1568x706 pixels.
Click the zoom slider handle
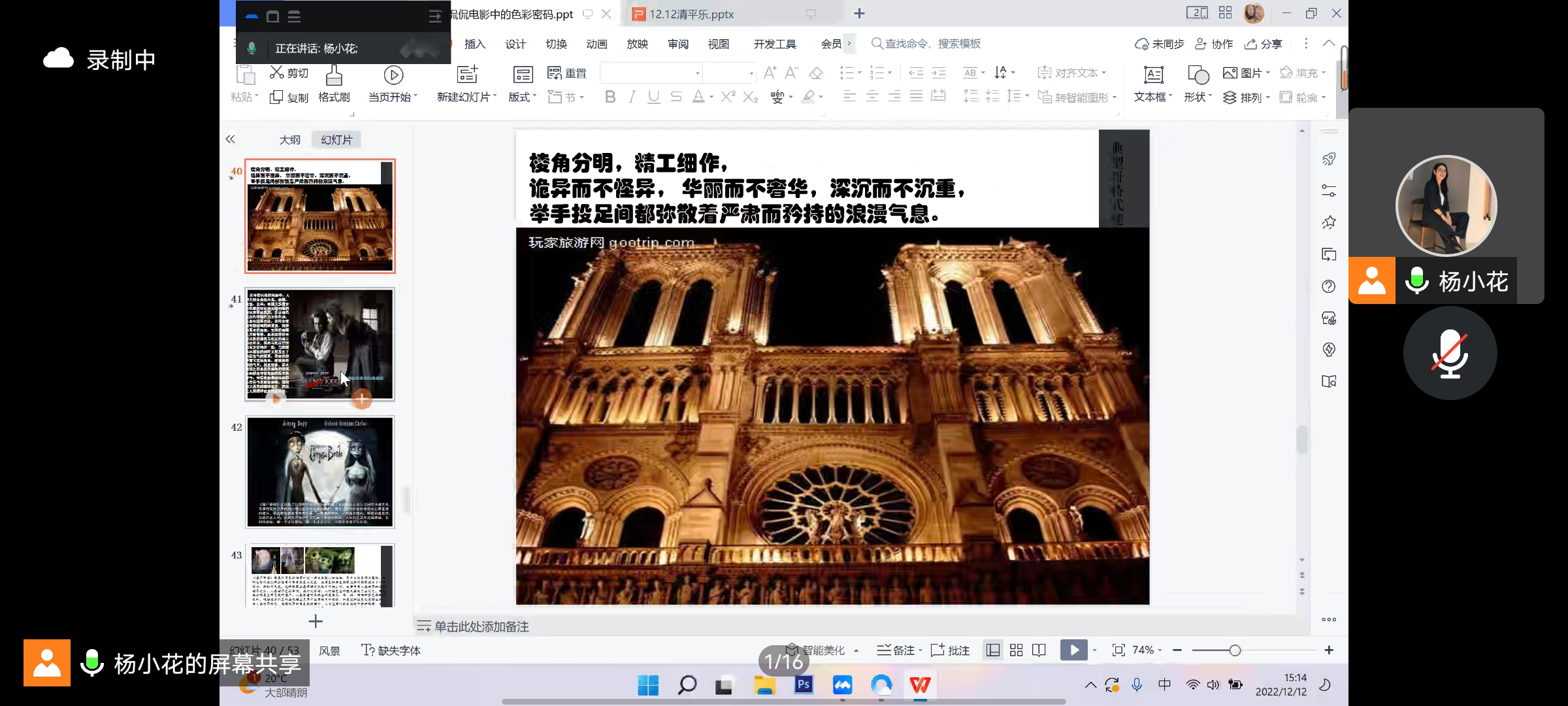coord(1235,650)
